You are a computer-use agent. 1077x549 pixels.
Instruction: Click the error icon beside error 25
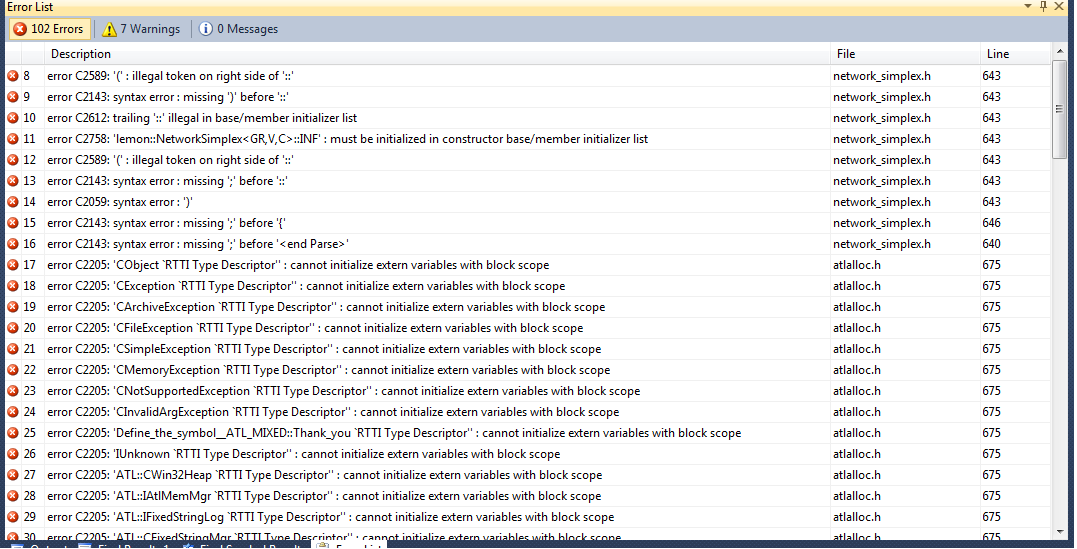13,433
